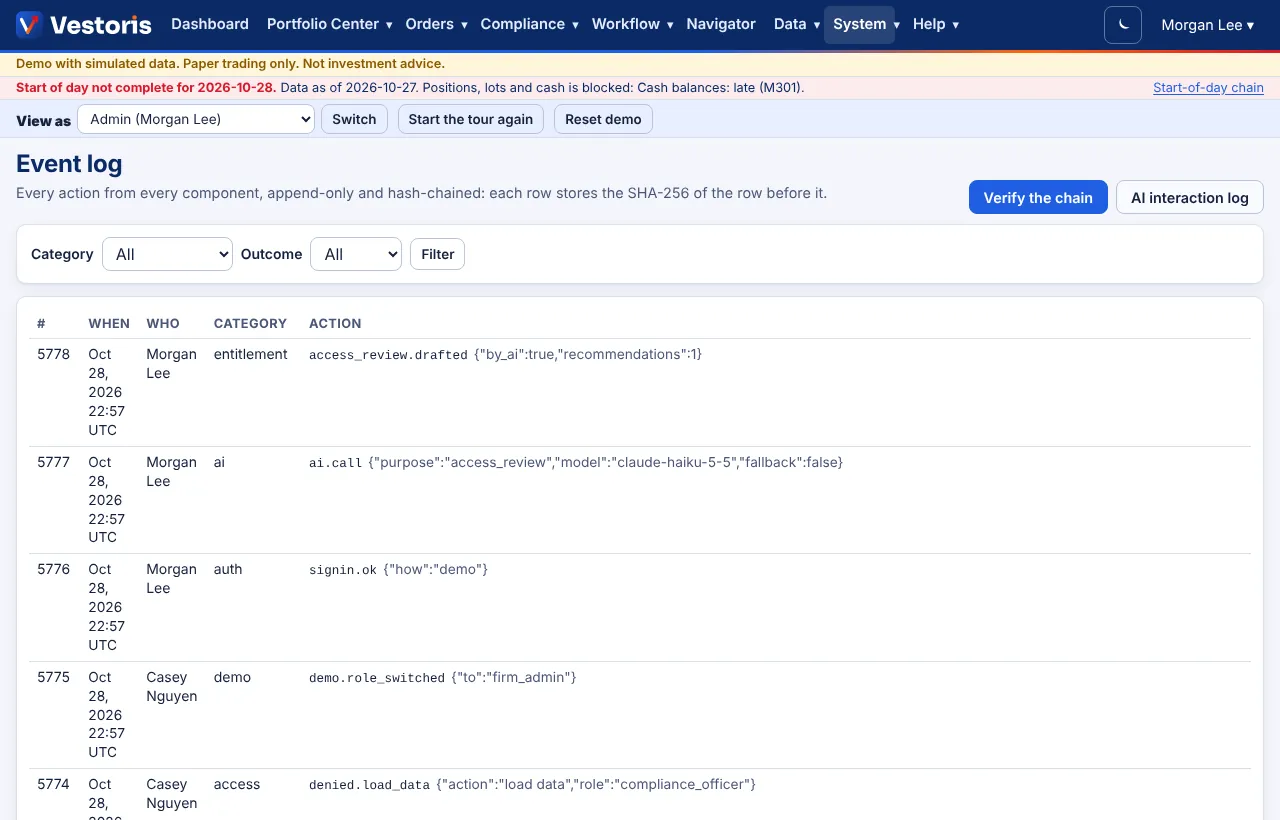Click the entitlement category cell
1280x820 pixels.
pyautogui.click(x=250, y=354)
